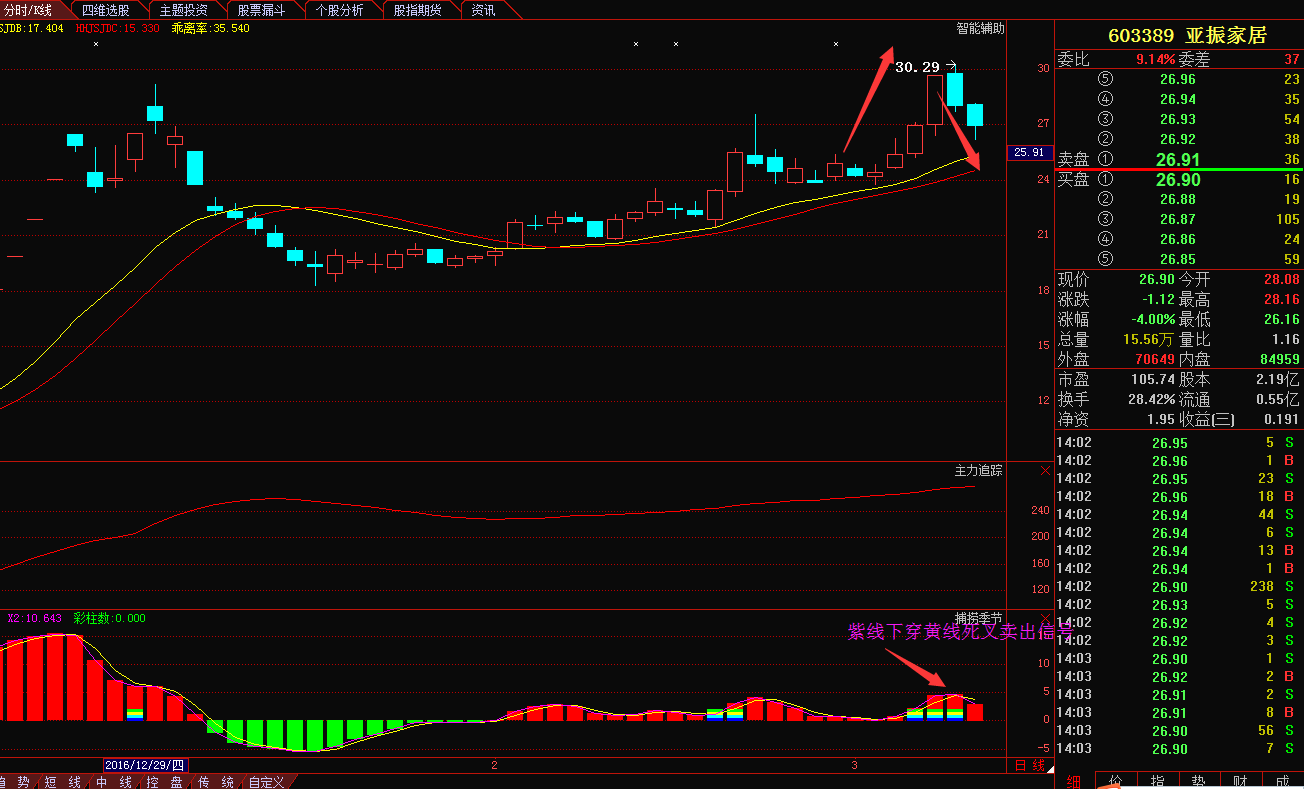Select sell level ② price 26.92

(x=1178, y=139)
